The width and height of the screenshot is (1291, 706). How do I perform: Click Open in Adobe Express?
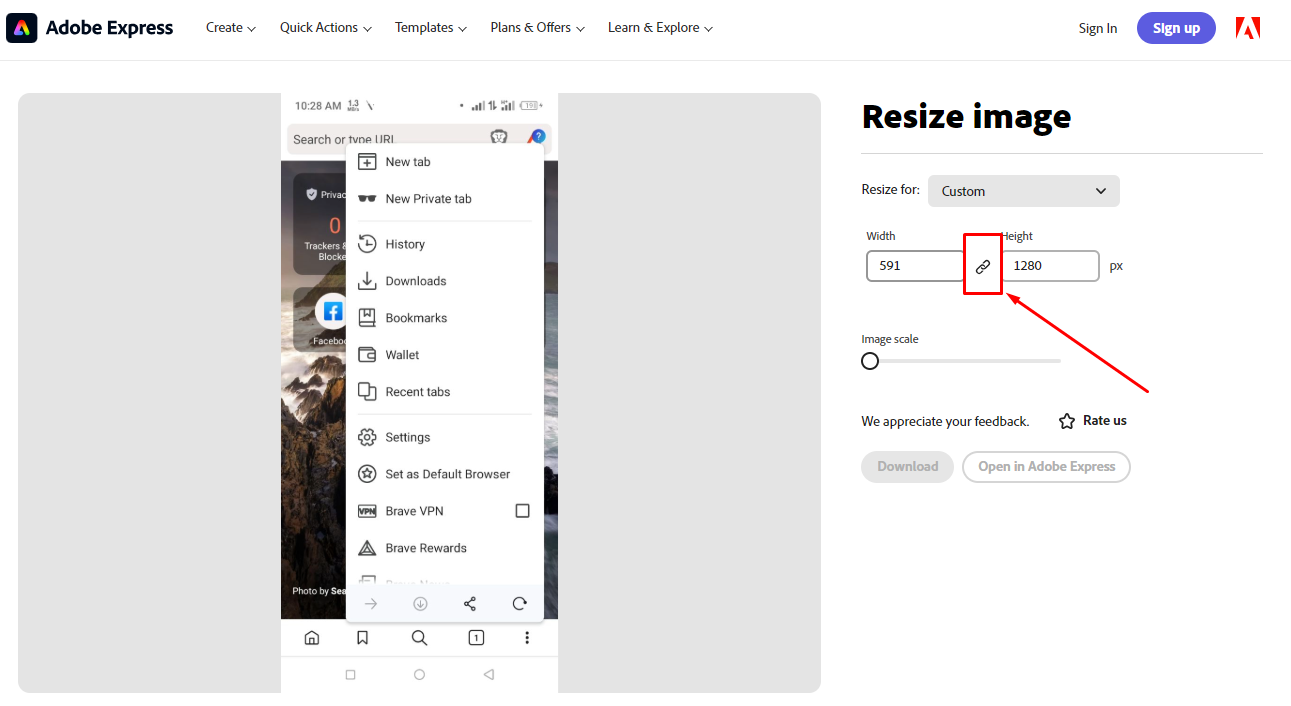[1046, 466]
